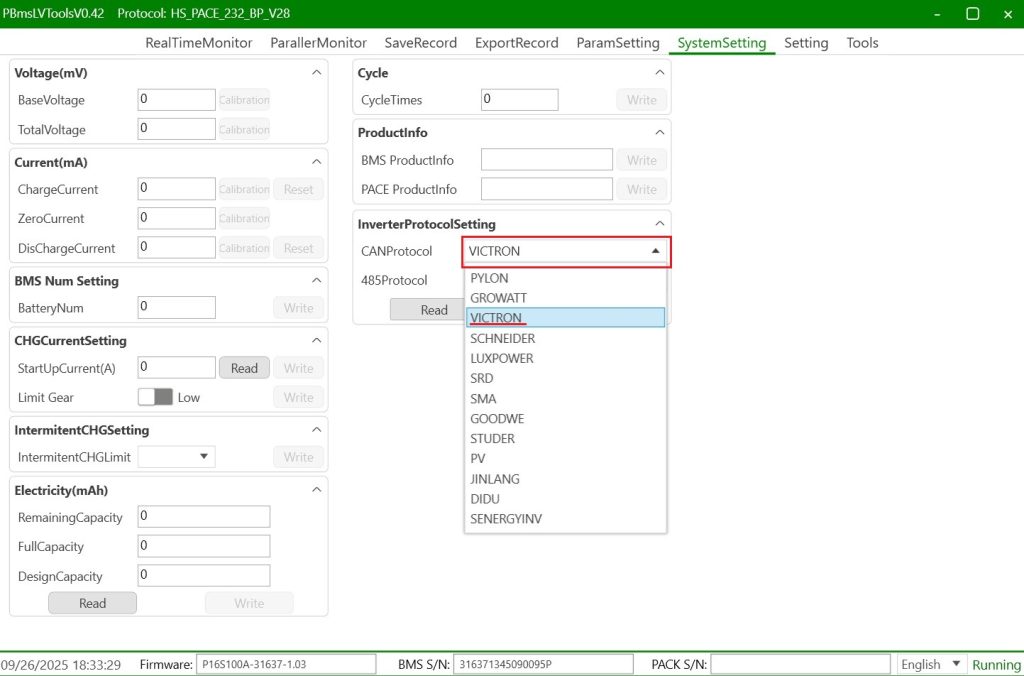
Task: Click the PACK S/N text field
Action: pyautogui.click(x=800, y=664)
